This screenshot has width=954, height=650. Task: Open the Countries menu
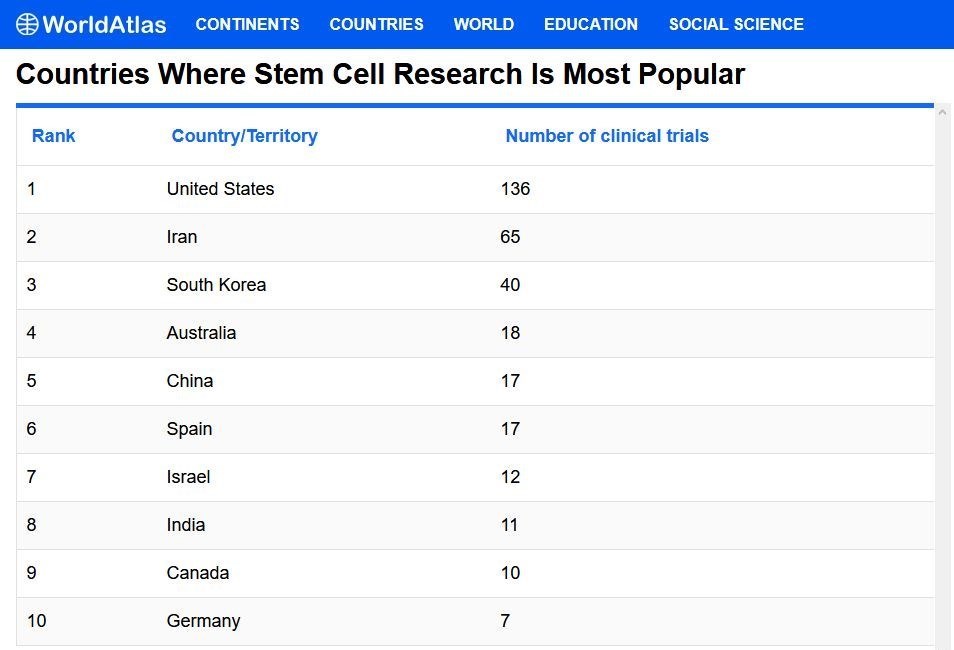pos(376,24)
